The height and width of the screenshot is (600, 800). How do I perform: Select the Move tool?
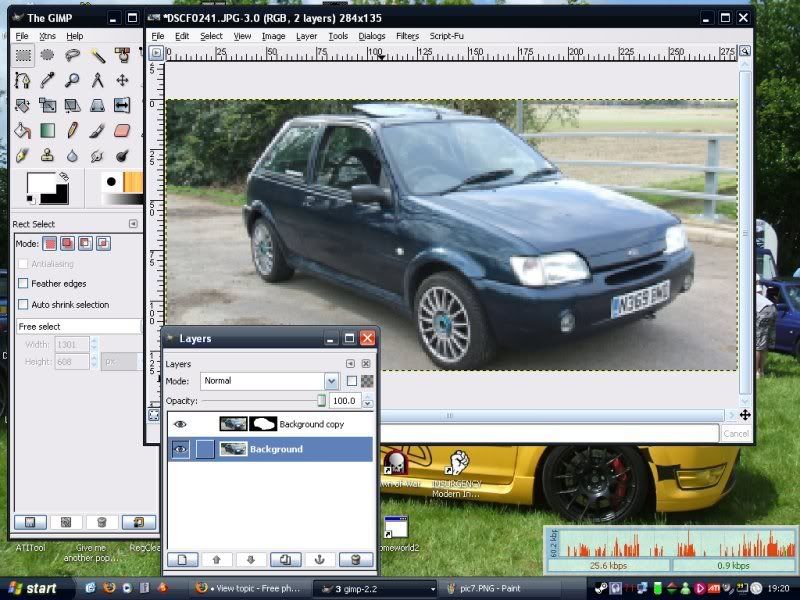[122, 80]
